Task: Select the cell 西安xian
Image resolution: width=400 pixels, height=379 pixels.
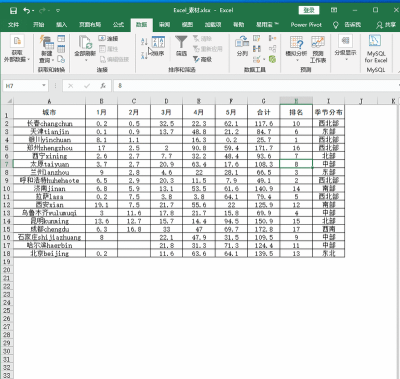Action: 49,205
